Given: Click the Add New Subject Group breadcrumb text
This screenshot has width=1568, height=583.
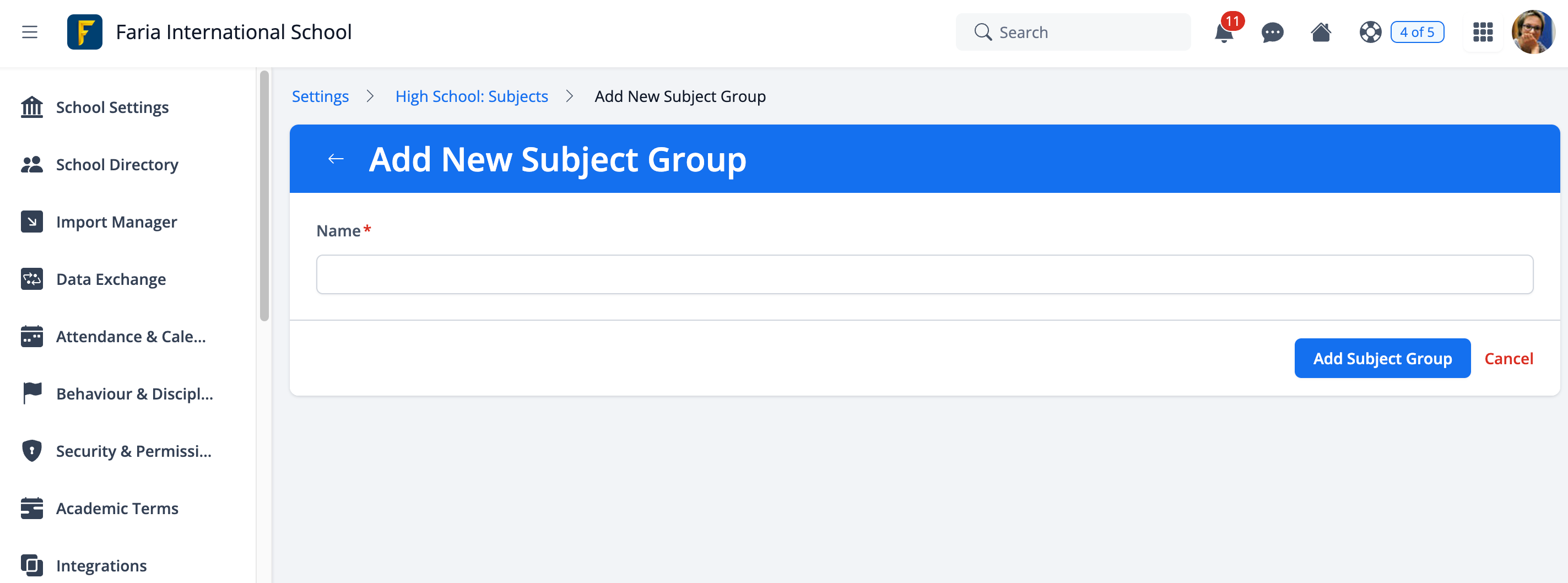Looking at the screenshot, I should coord(680,96).
